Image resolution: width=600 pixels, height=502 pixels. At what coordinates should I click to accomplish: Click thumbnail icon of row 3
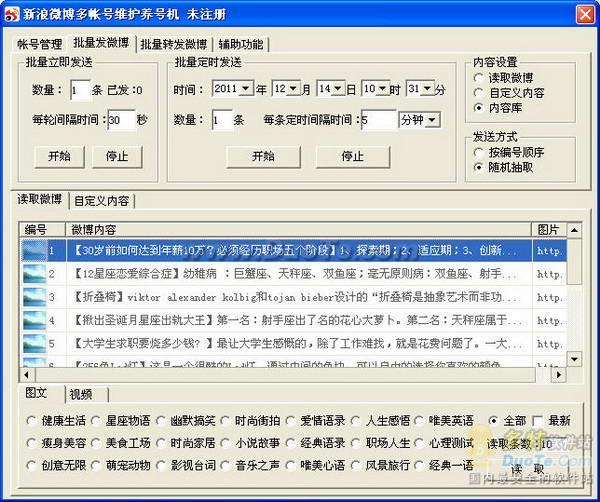coord(34,298)
